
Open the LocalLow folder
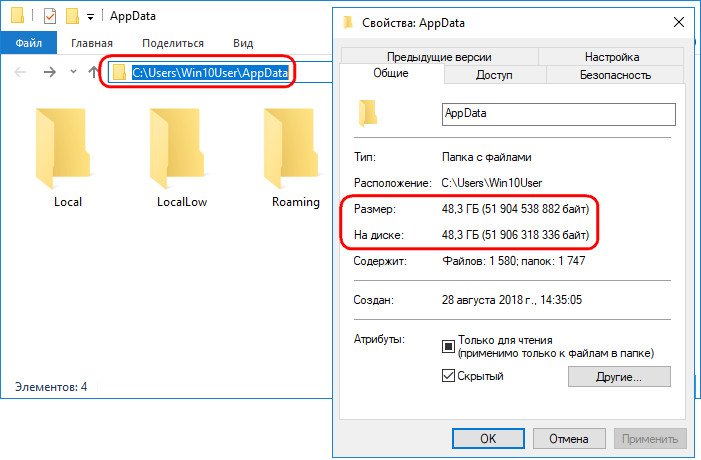tap(180, 157)
